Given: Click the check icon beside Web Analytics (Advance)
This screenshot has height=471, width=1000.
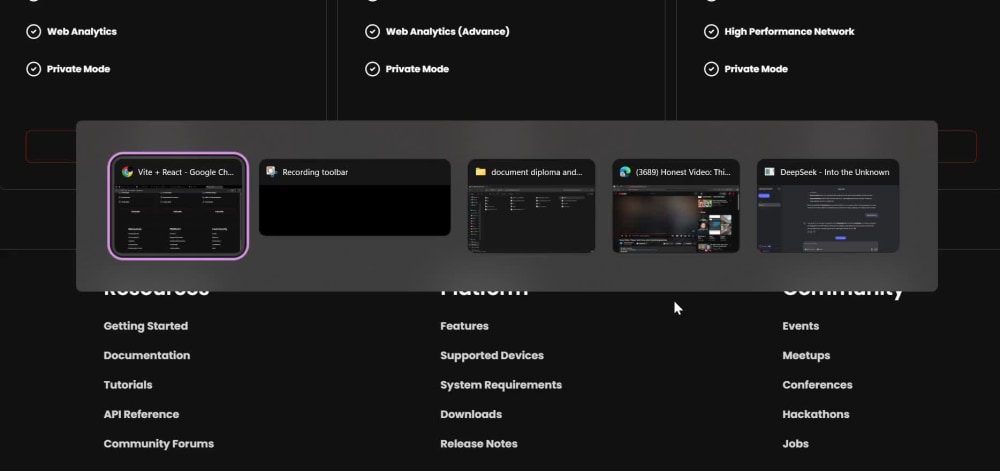Looking at the screenshot, I should pyautogui.click(x=372, y=31).
